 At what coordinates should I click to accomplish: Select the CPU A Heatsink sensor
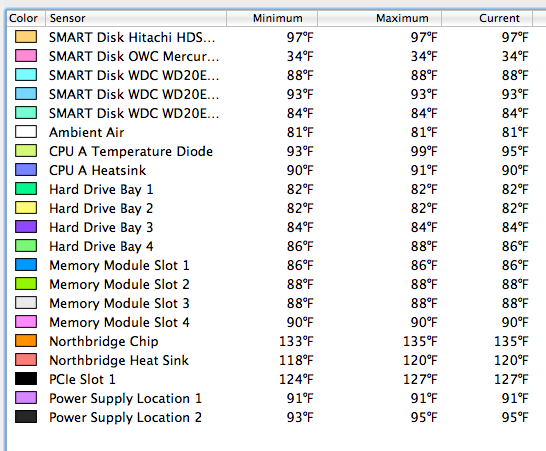(x=98, y=170)
